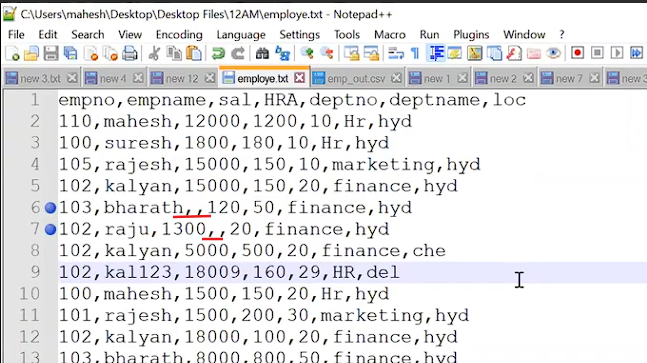This screenshot has height=363, width=647.
Task: Switch to the new 3.txt tab
Action: pyautogui.click(x=41, y=78)
